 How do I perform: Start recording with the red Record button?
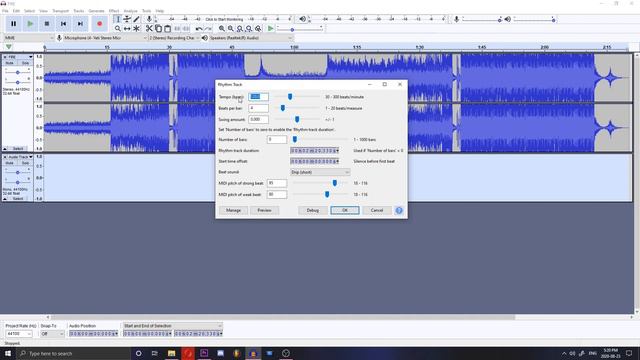pos(99,24)
